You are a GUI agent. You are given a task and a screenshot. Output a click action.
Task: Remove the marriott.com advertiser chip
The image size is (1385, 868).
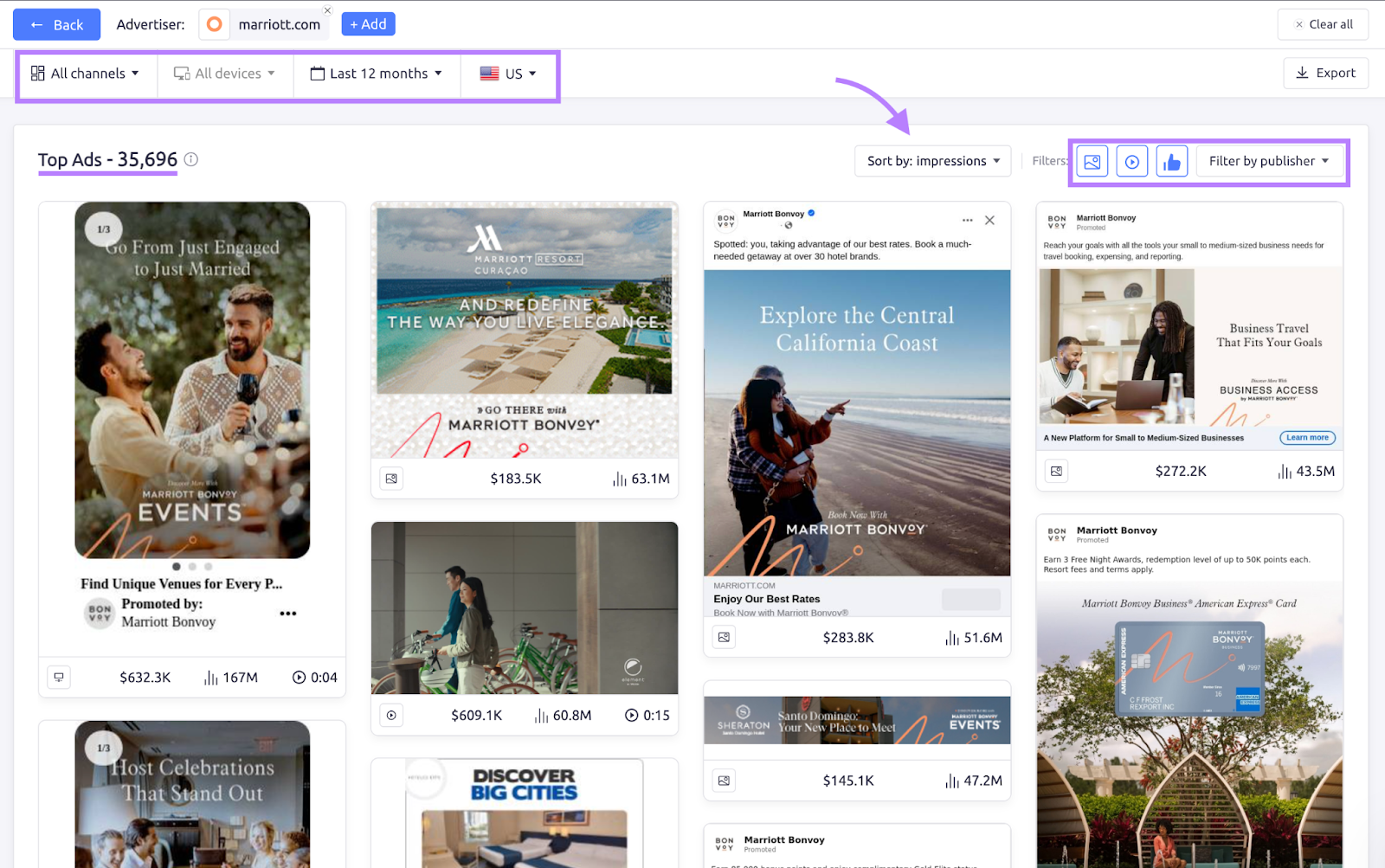[327, 10]
